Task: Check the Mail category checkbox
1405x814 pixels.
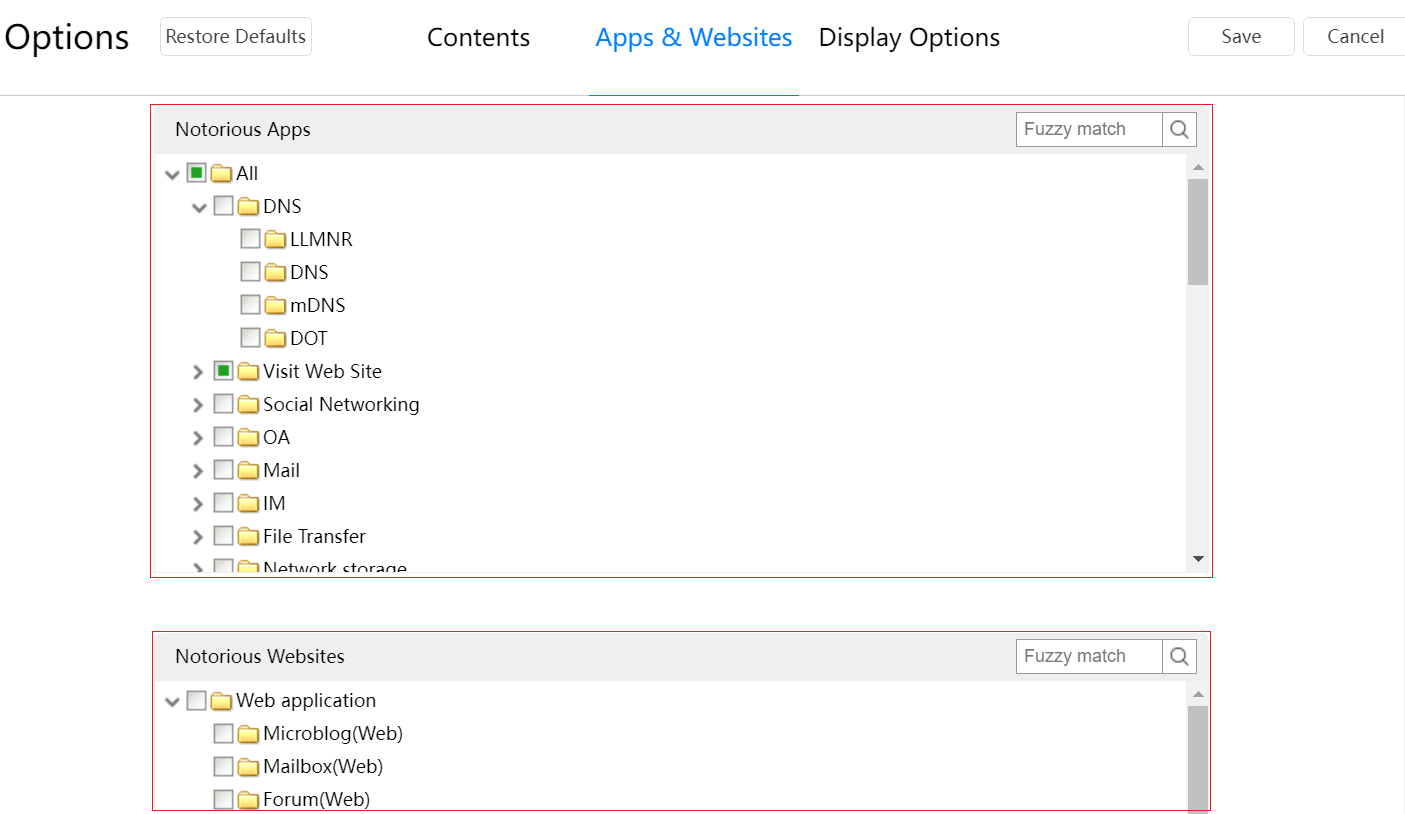Action: [x=223, y=470]
